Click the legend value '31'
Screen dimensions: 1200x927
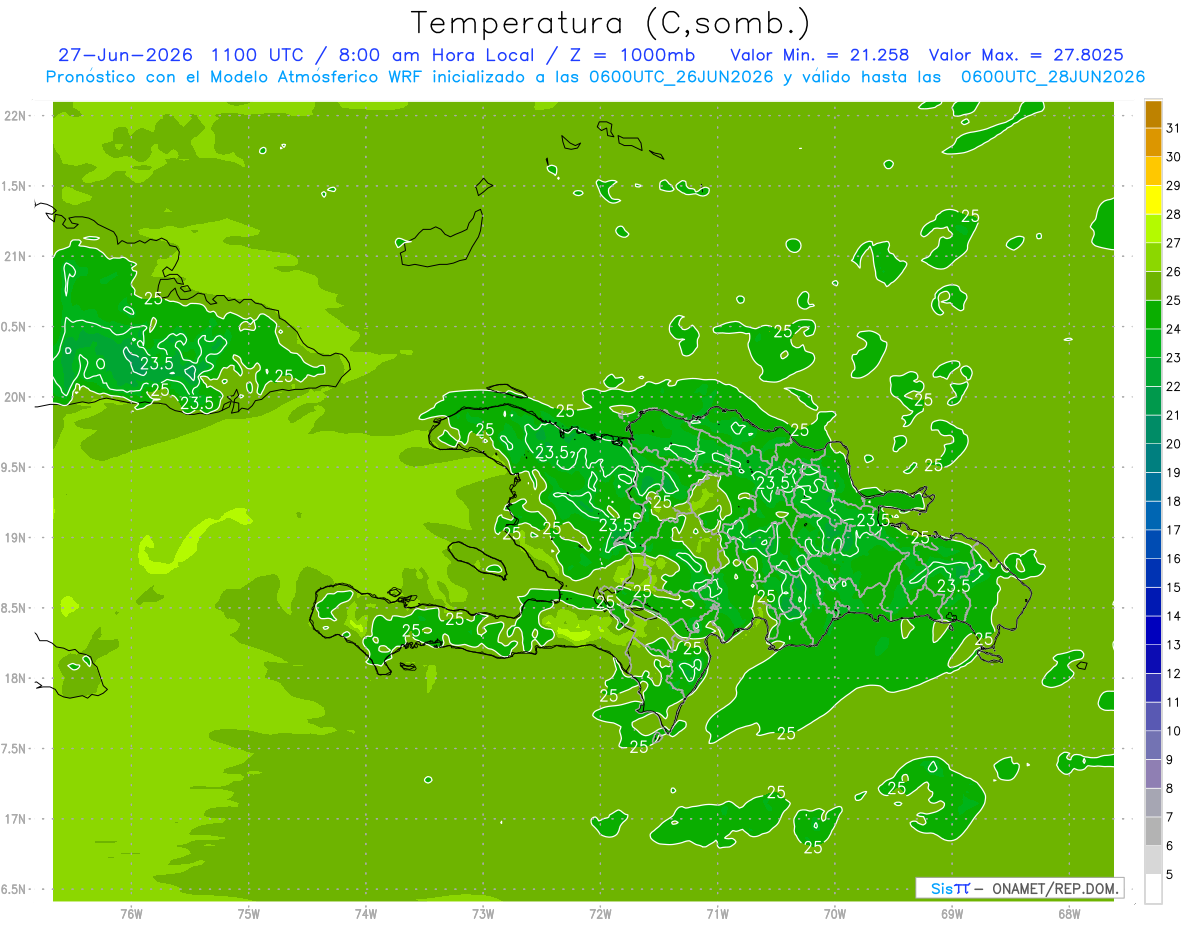[1174, 128]
